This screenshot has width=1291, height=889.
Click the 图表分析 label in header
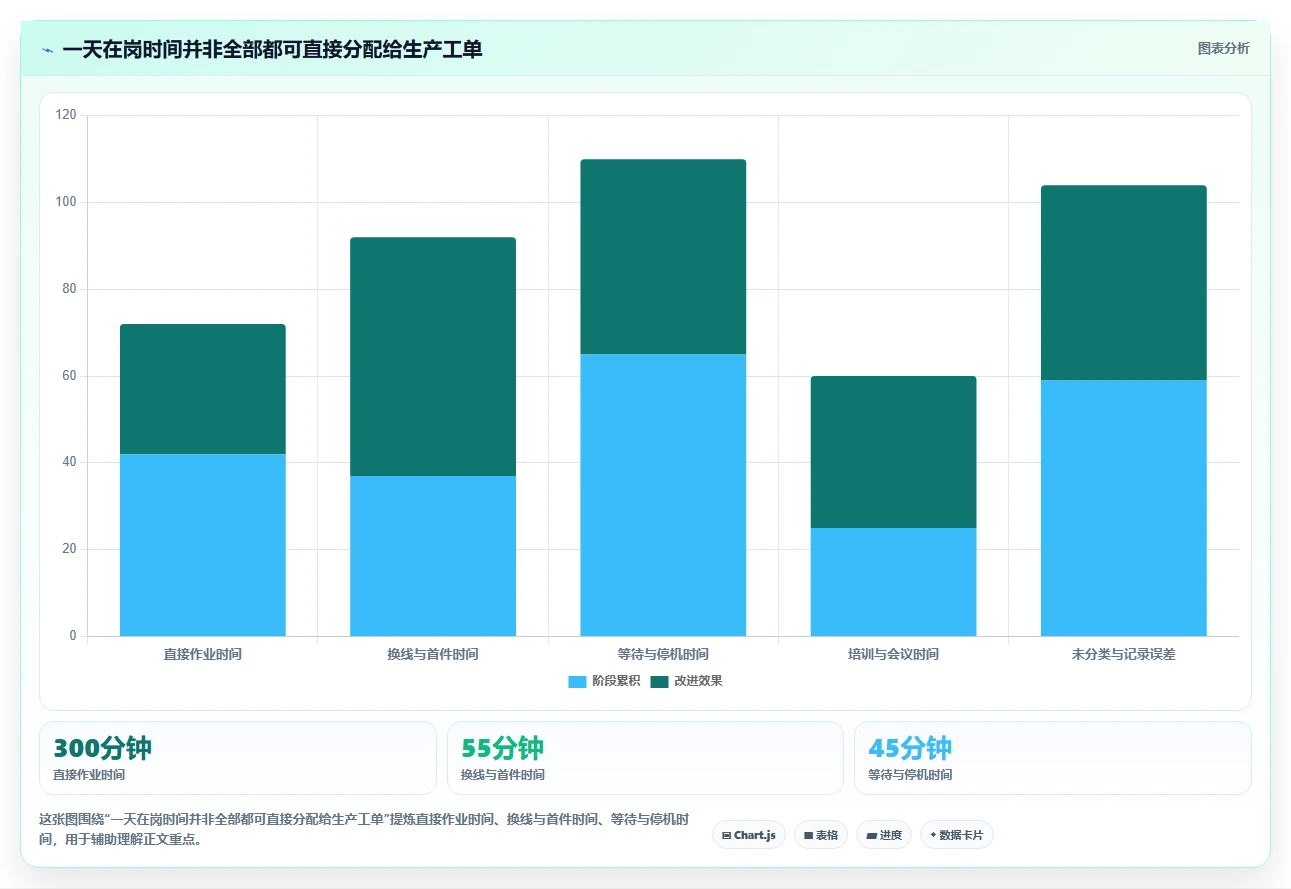tap(1223, 48)
